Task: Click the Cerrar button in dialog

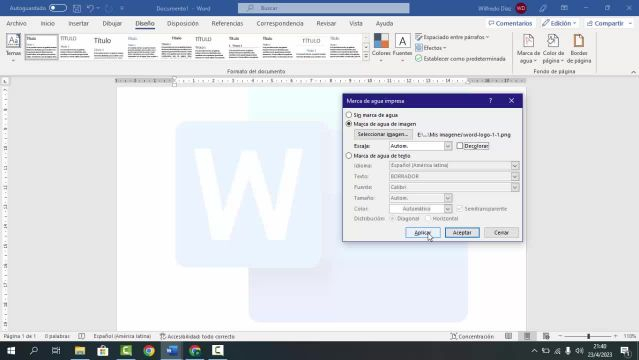Action: [x=501, y=232]
